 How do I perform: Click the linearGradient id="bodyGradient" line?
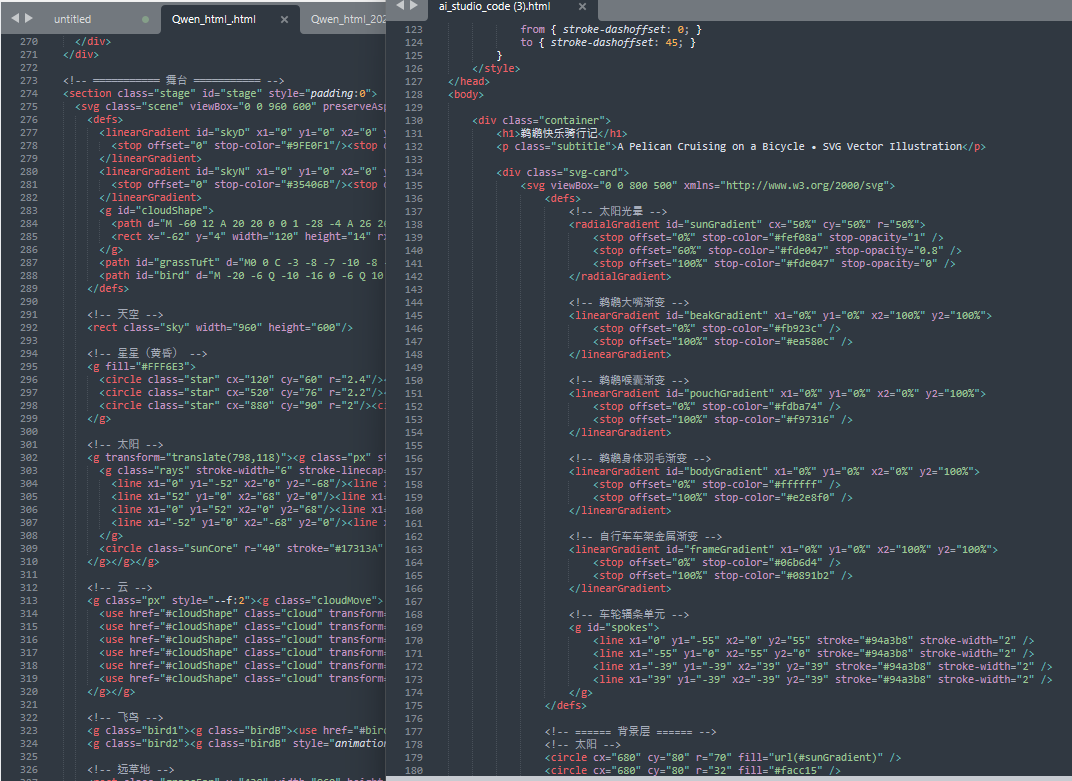774,471
